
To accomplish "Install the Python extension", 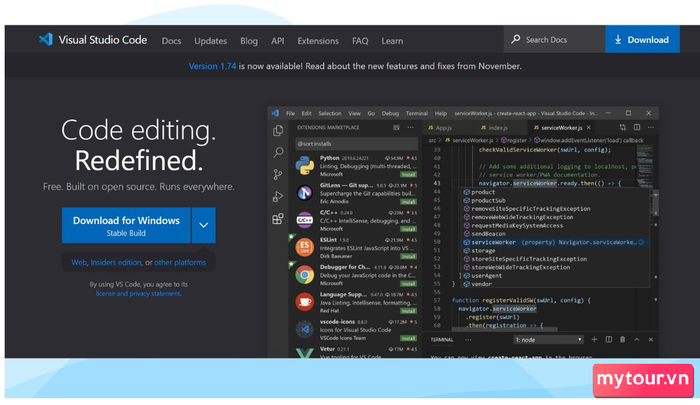I will point(408,174).
